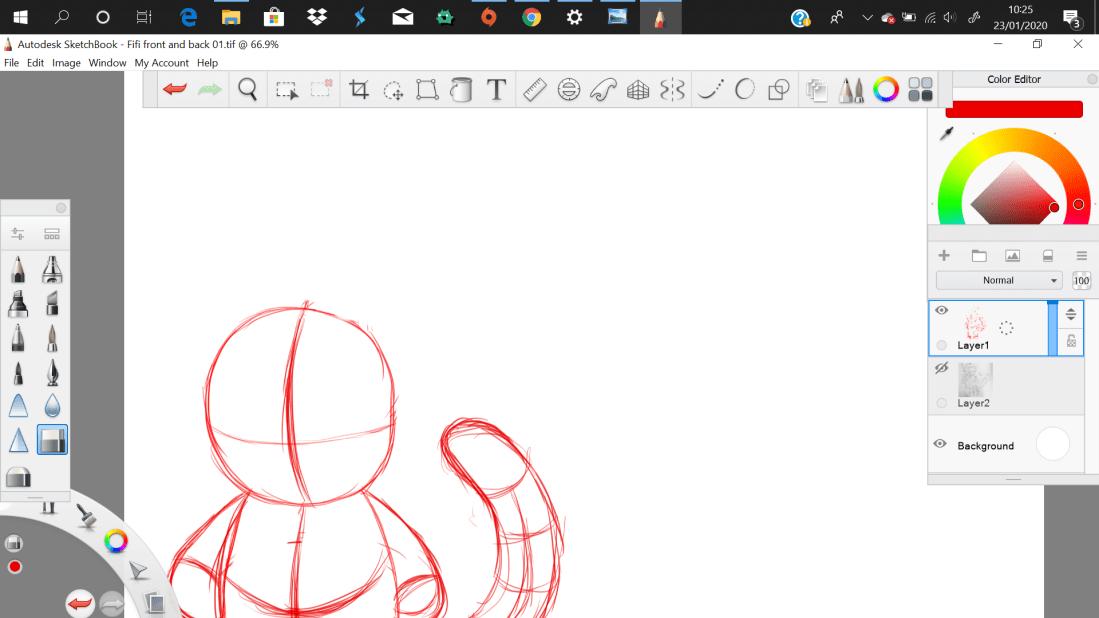Select the Flood Fill bucket tool
This screenshot has width=1099, height=618.
coord(461,90)
